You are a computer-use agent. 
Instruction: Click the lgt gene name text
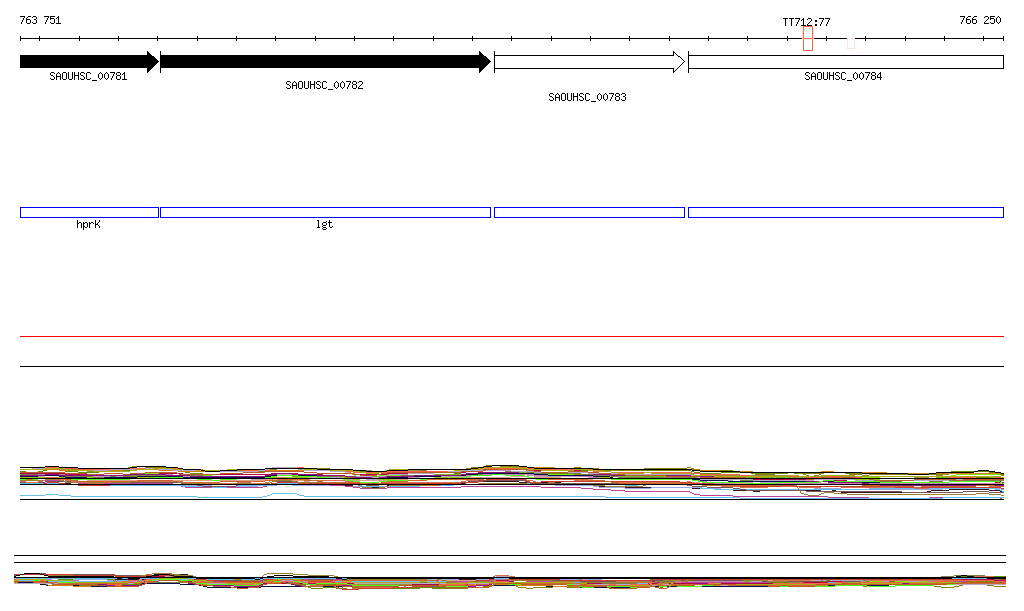point(324,225)
